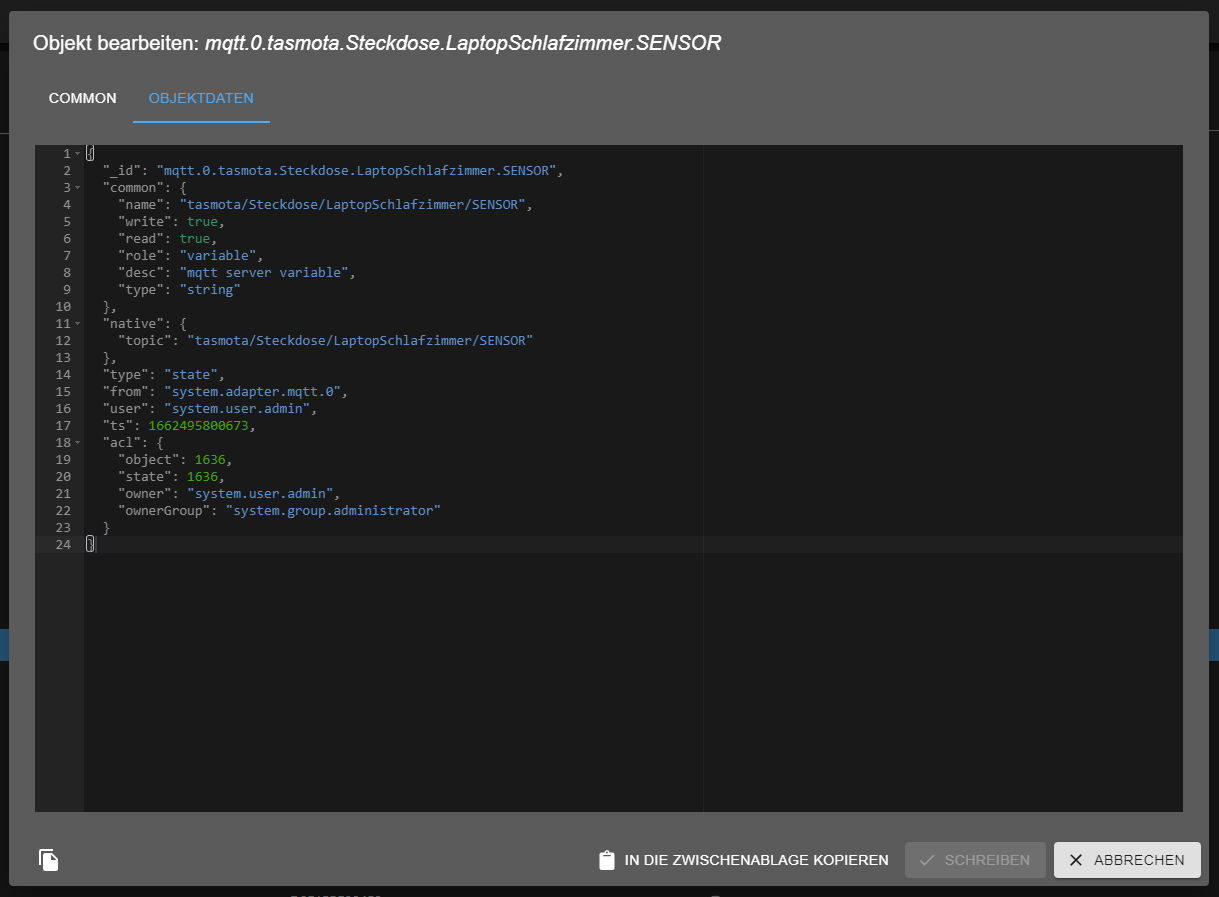Select the OBJEKTDATEN tab
Viewport: 1219px width, 897px height.
tap(201, 99)
